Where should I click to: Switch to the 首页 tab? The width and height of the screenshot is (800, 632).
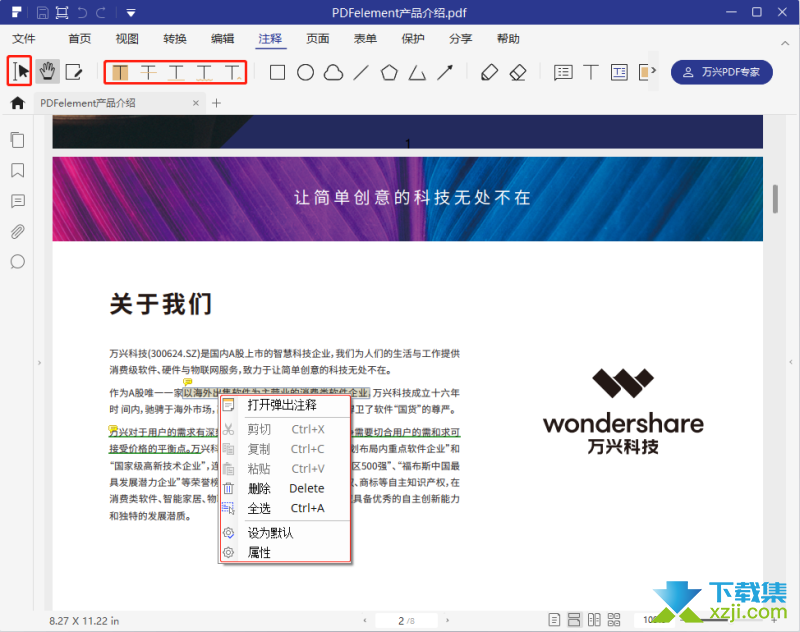click(80, 39)
